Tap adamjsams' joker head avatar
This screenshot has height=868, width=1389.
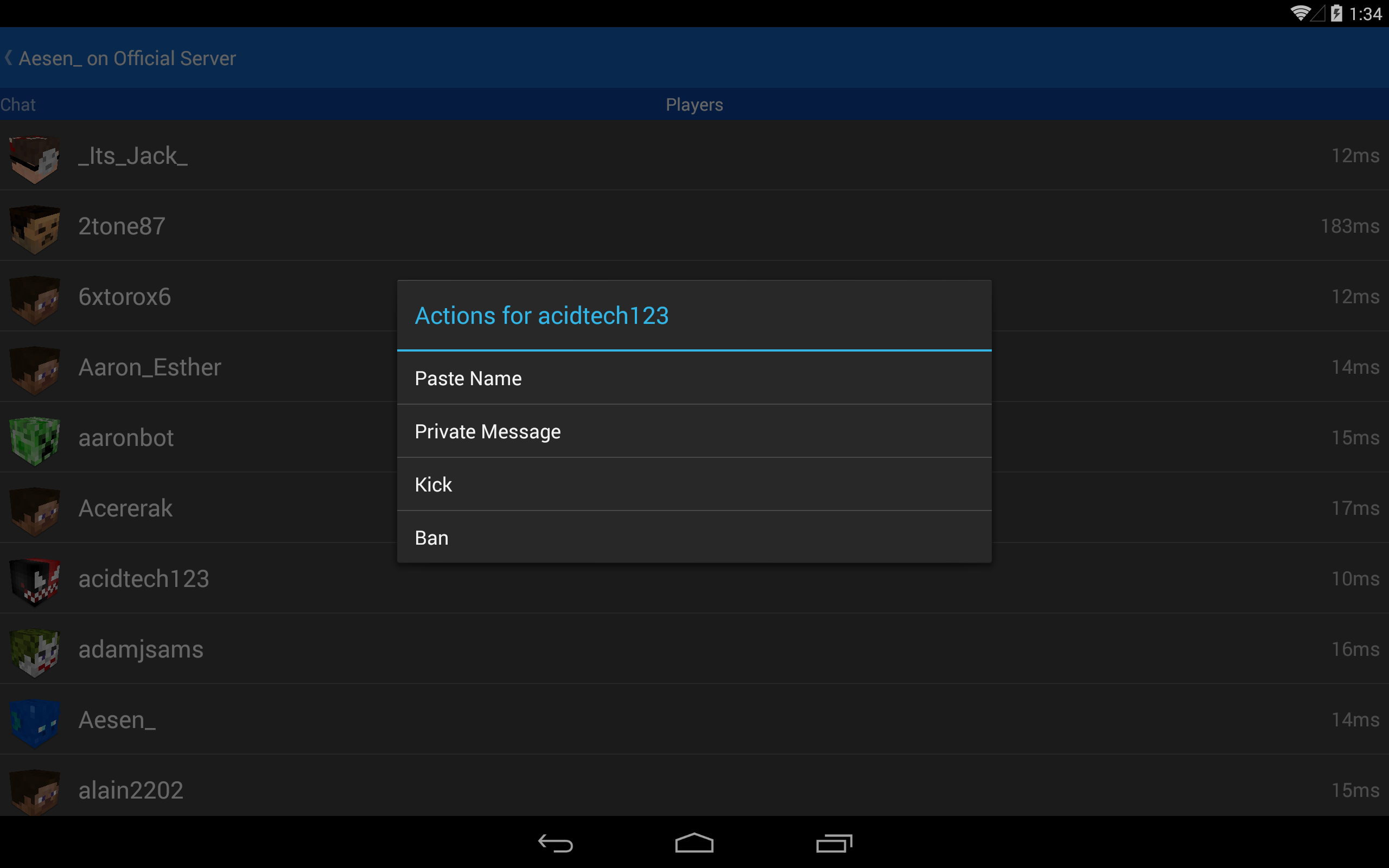coord(34,653)
